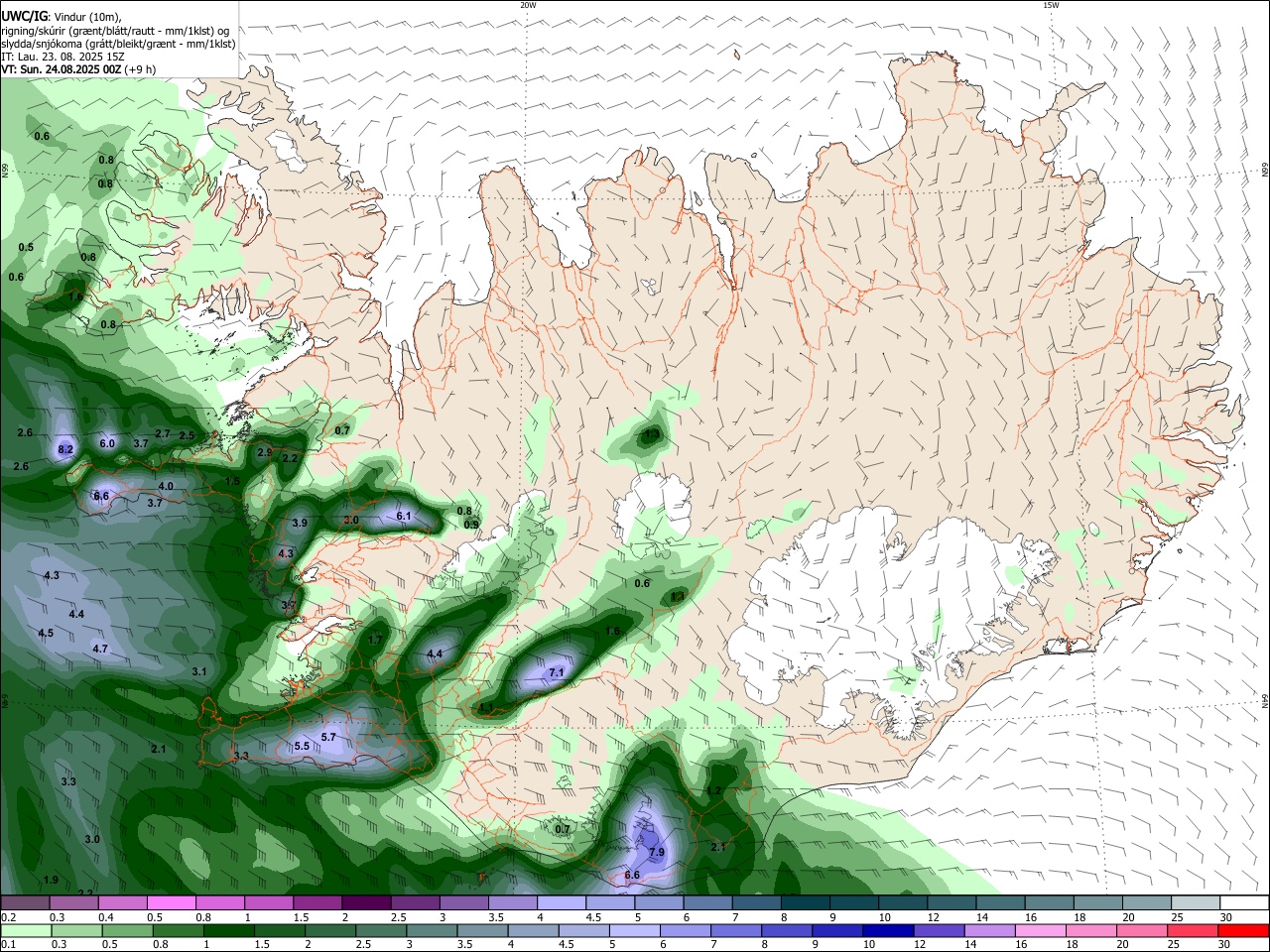Viewport: 1270px width, 952px height.
Task: Pick the white 30 swatch in snow legend
Action: pyautogui.click(x=1244, y=902)
